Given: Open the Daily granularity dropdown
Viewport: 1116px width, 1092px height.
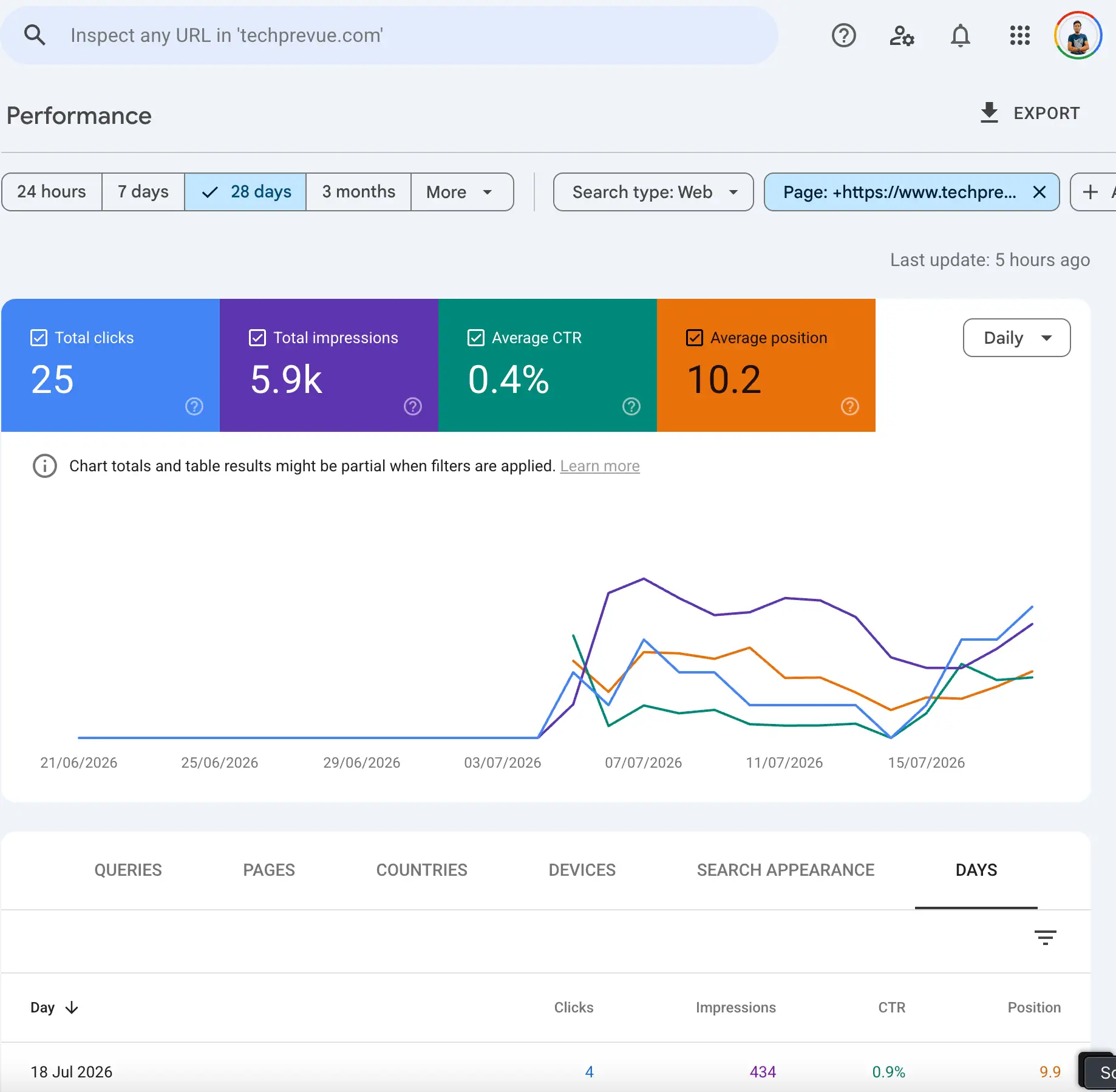Looking at the screenshot, I should [1016, 338].
